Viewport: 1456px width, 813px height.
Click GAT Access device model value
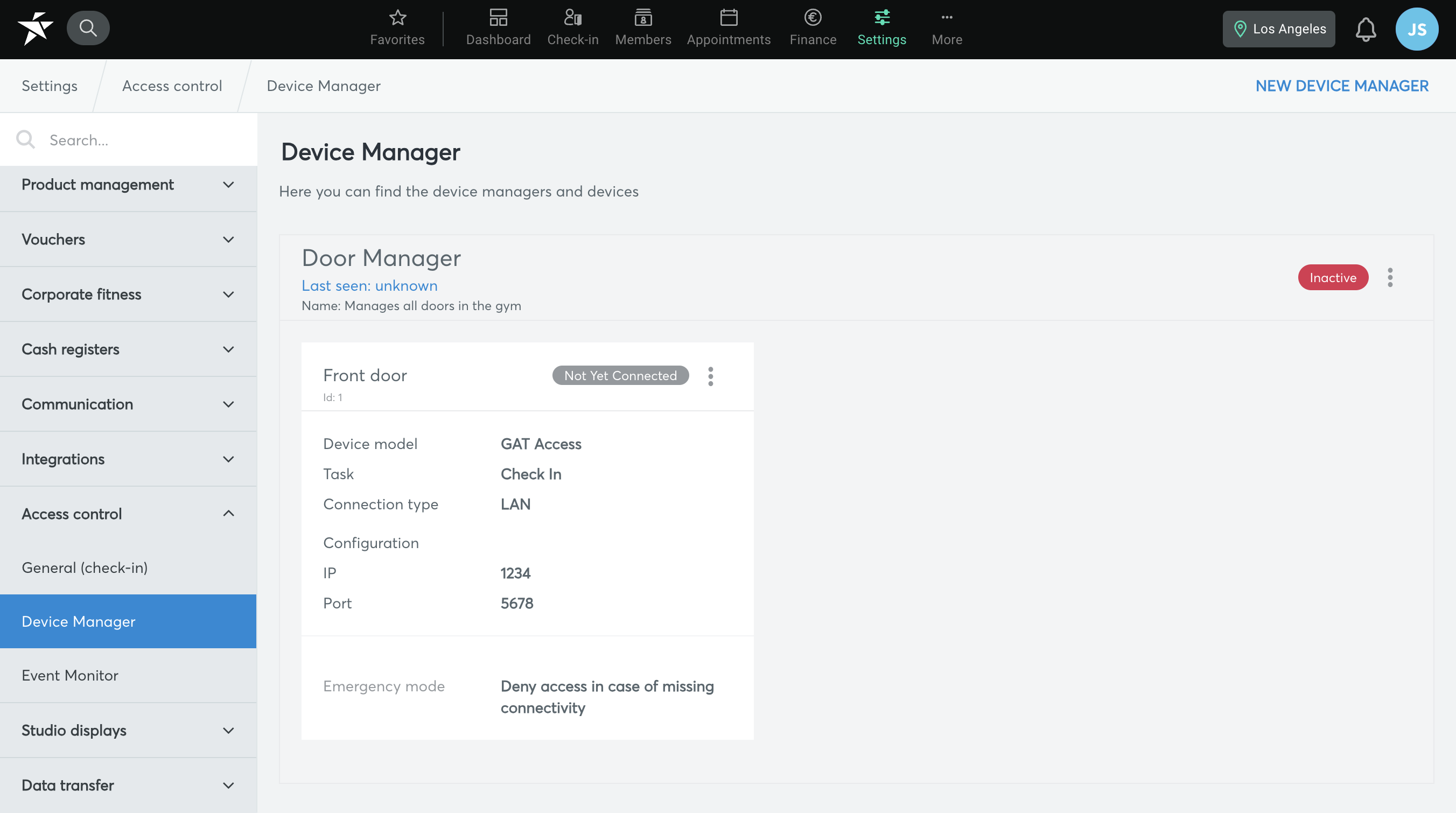click(541, 444)
